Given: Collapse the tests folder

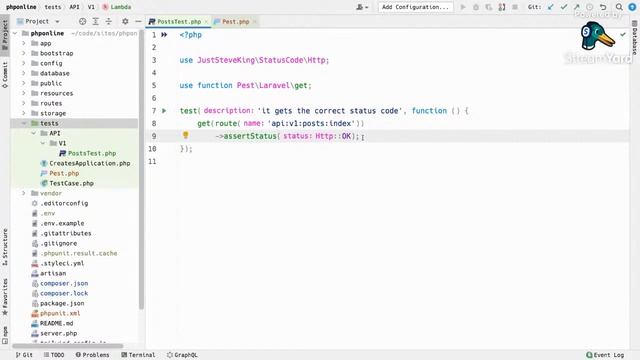Looking at the screenshot, I should (x=24, y=123).
